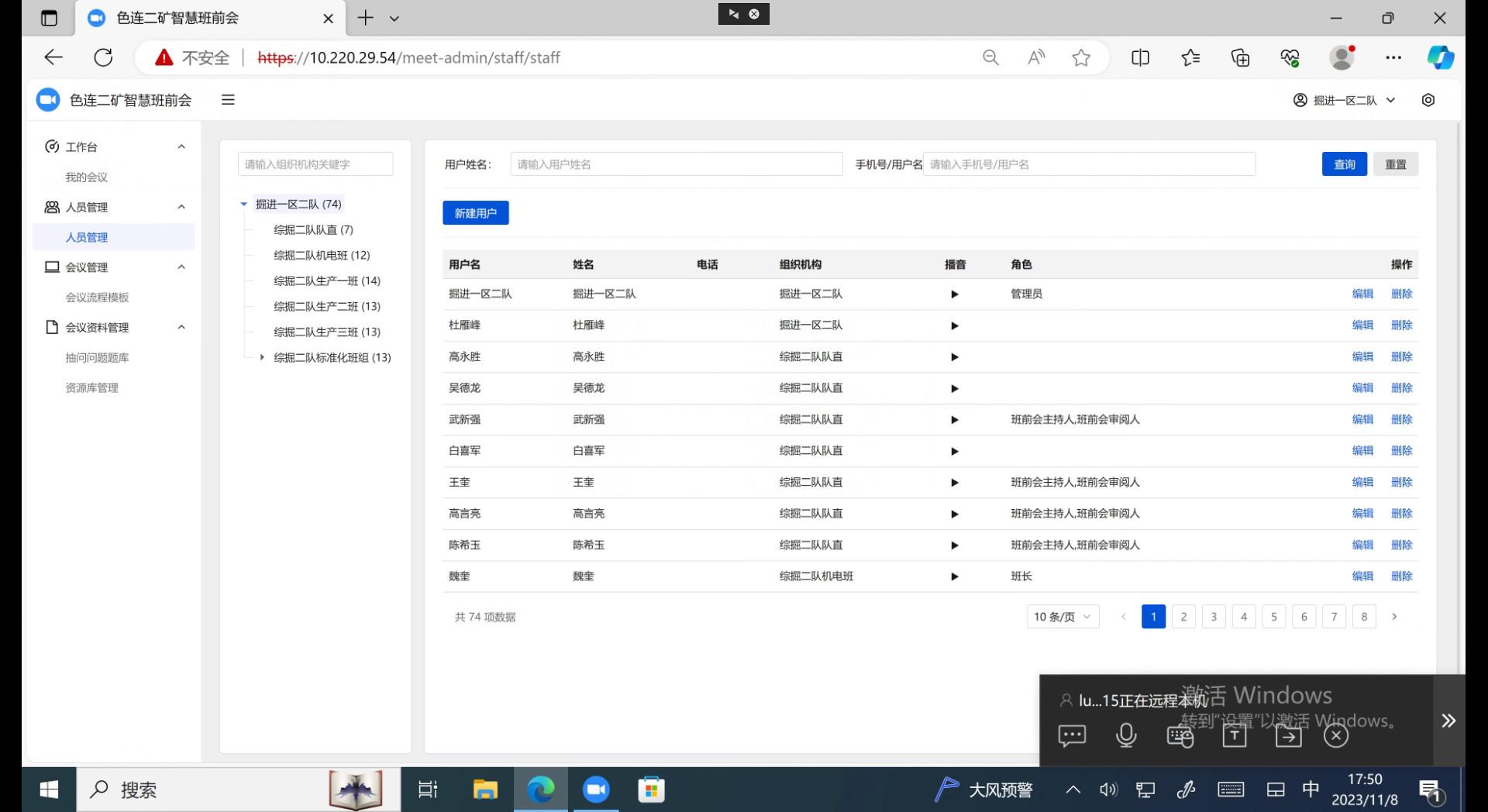Open 我的会议 in sidebar
This screenshot has width=1488, height=812.
(87, 177)
